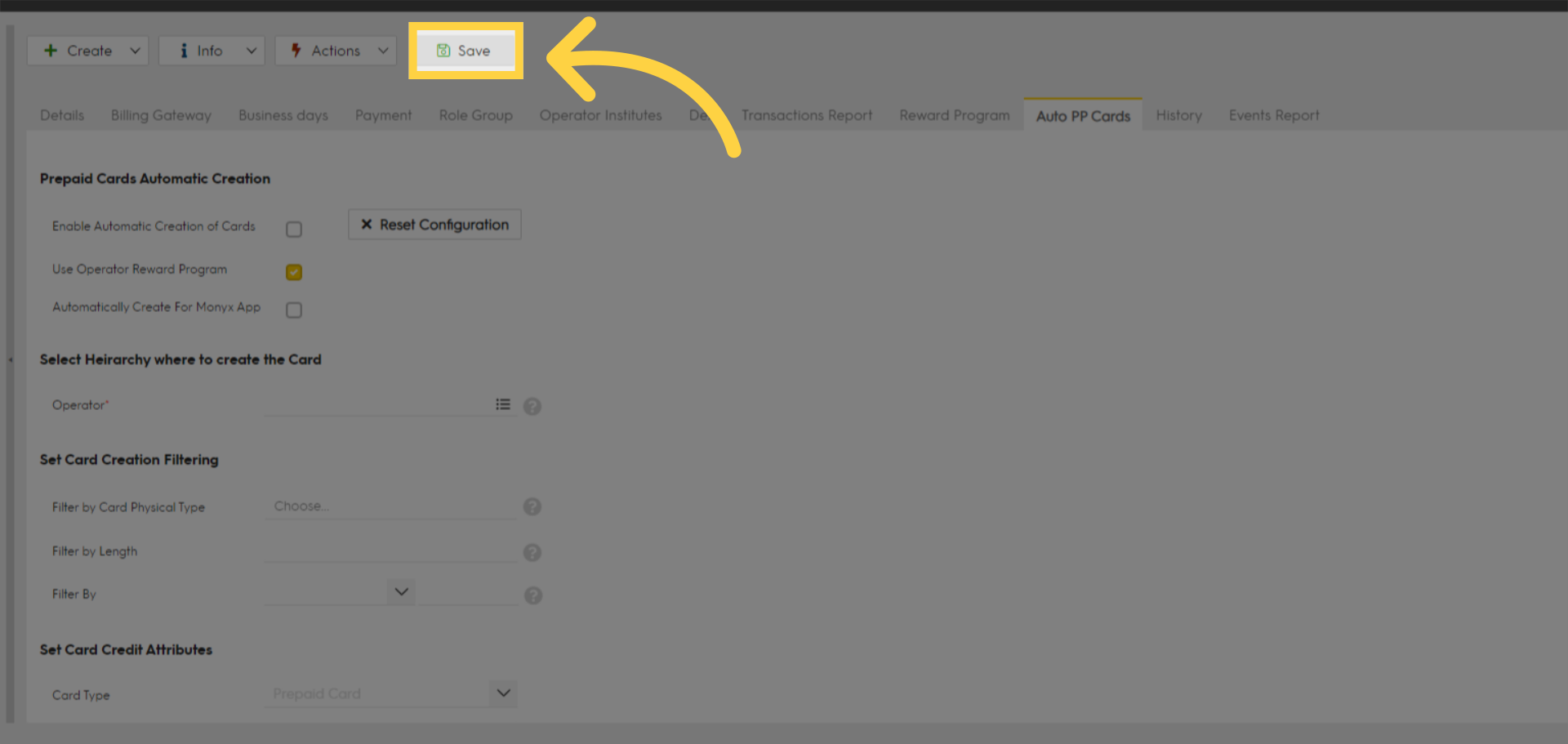1568x744 pixels.
Task: Show help for Filter by Length
Action: (x=532, y=553)
